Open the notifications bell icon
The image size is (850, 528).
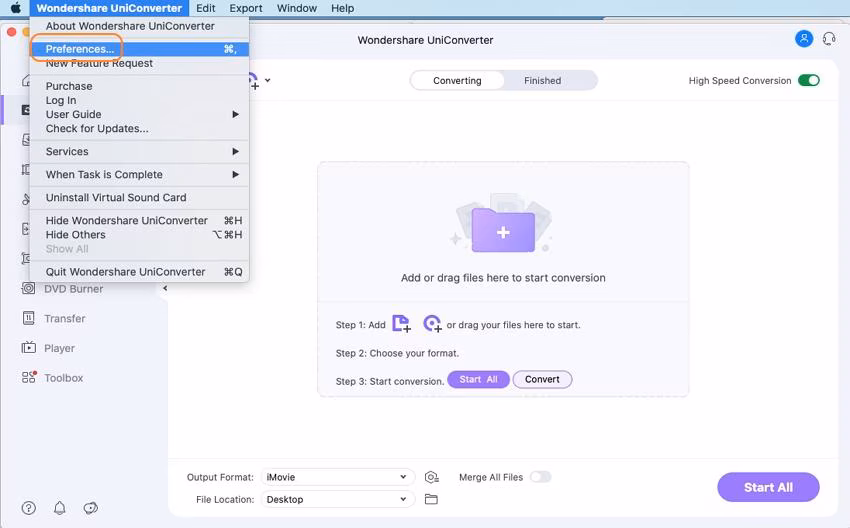60,508
